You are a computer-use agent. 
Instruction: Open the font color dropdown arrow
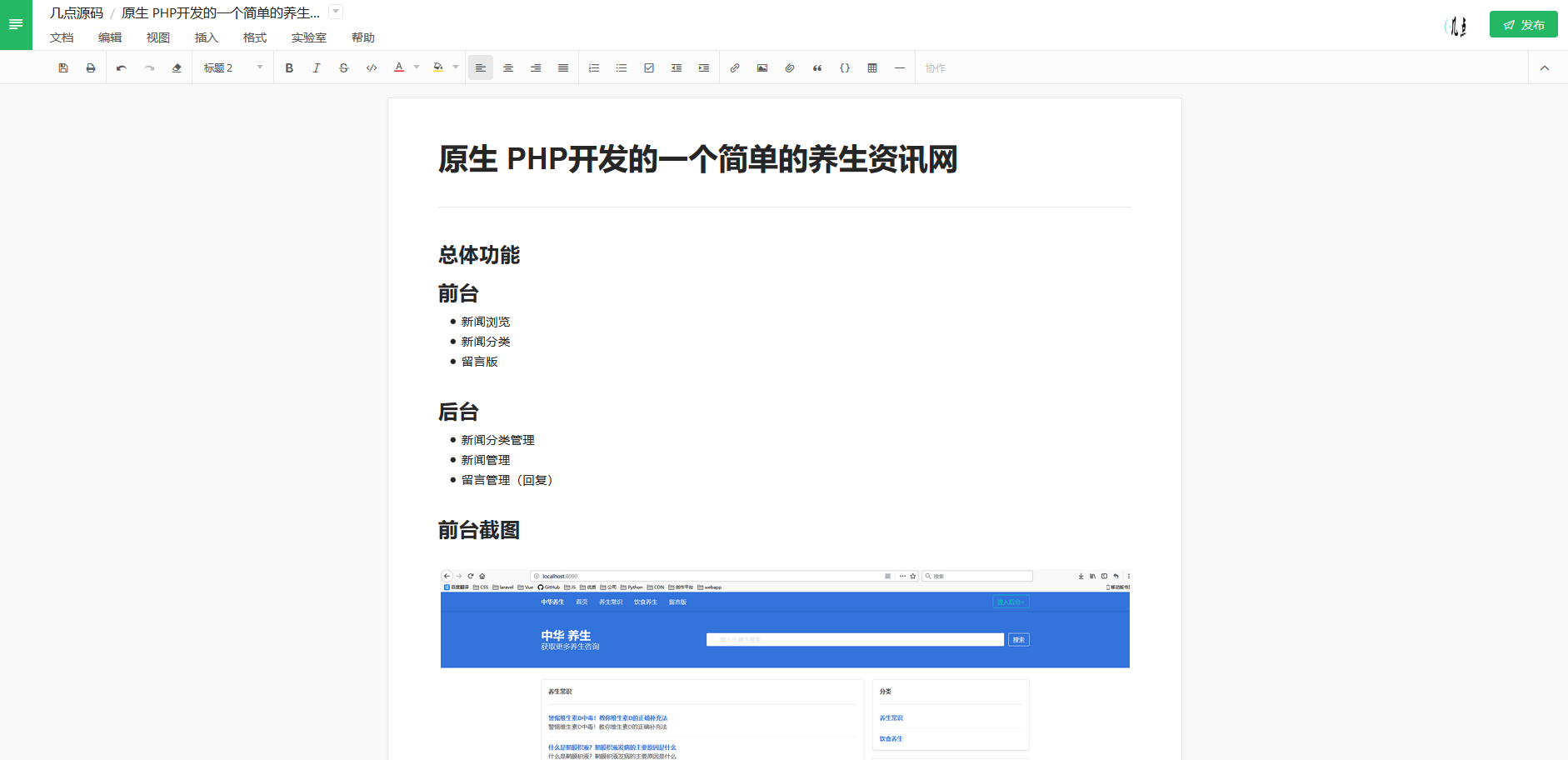(417, 67)
